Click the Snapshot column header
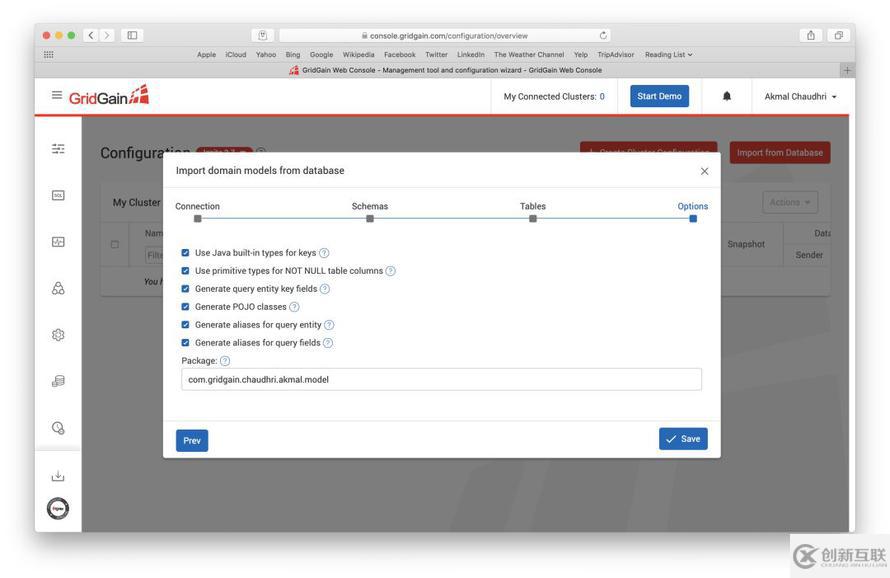This screenshot has width=890, height=578. click(x=746, y=244)
